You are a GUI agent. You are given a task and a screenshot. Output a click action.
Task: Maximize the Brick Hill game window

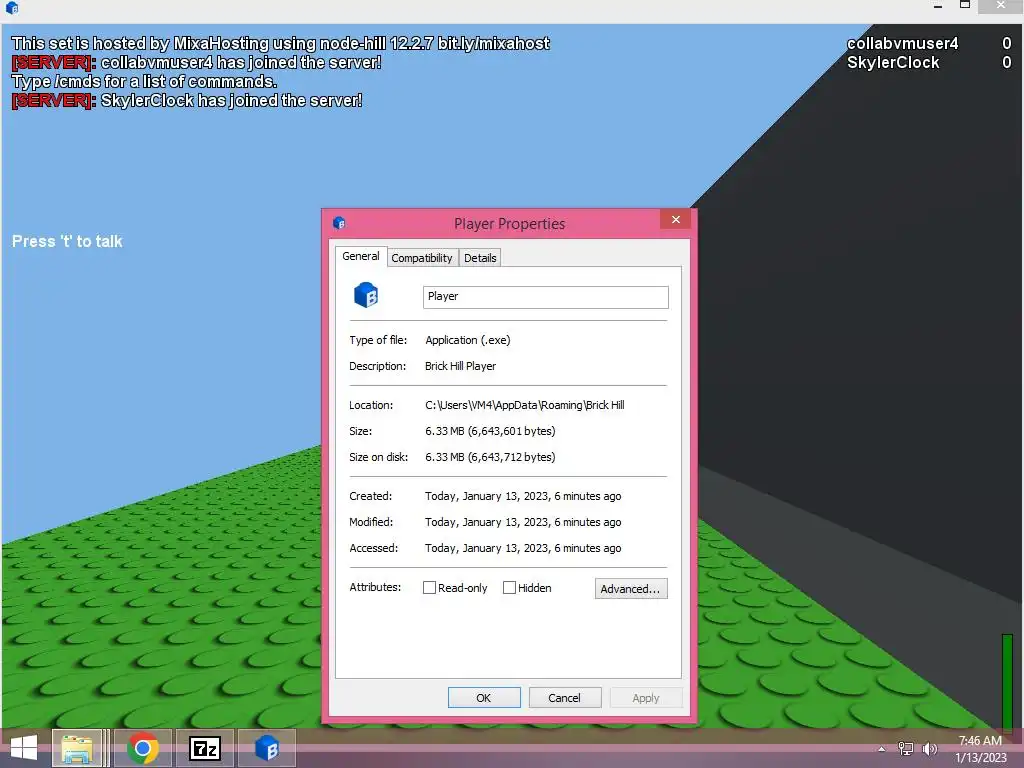click(965, 7)
